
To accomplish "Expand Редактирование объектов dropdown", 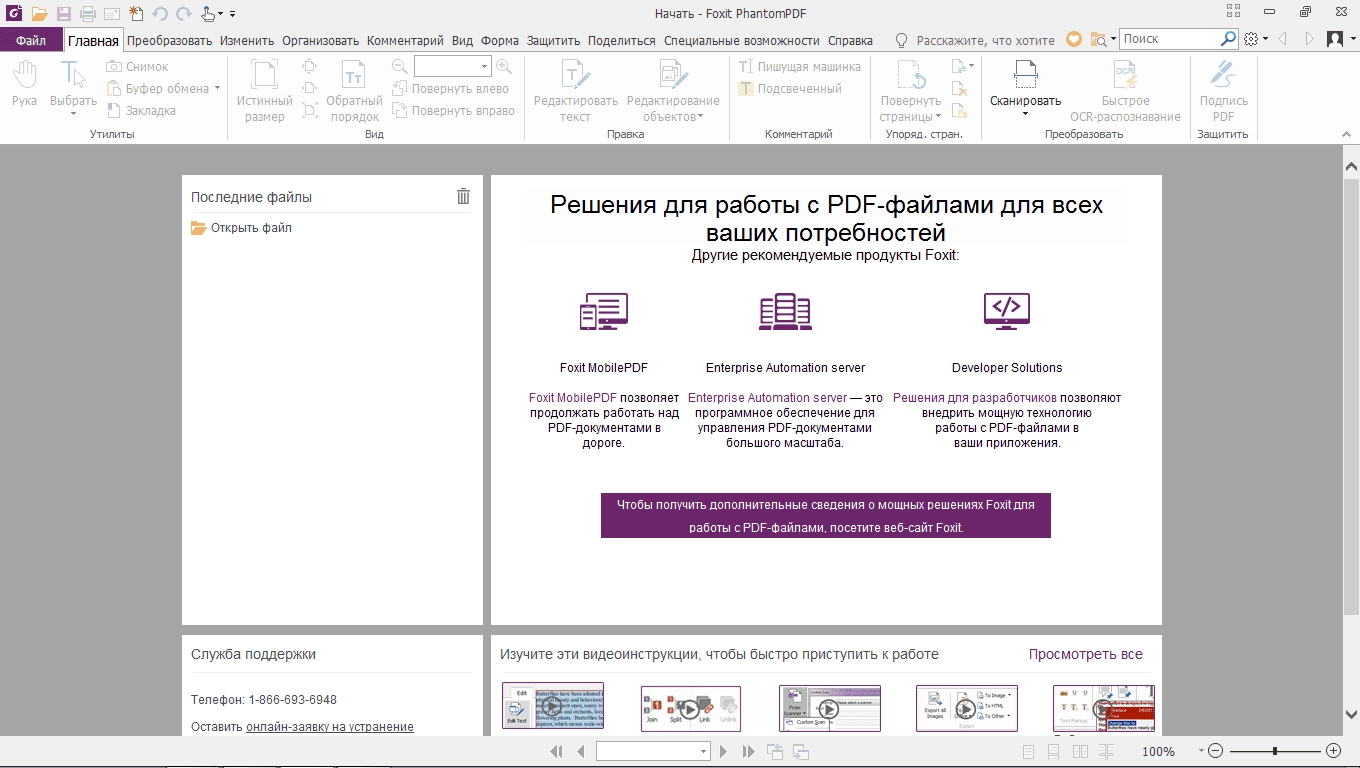I will pyautogui.click(x=701, y=117).
